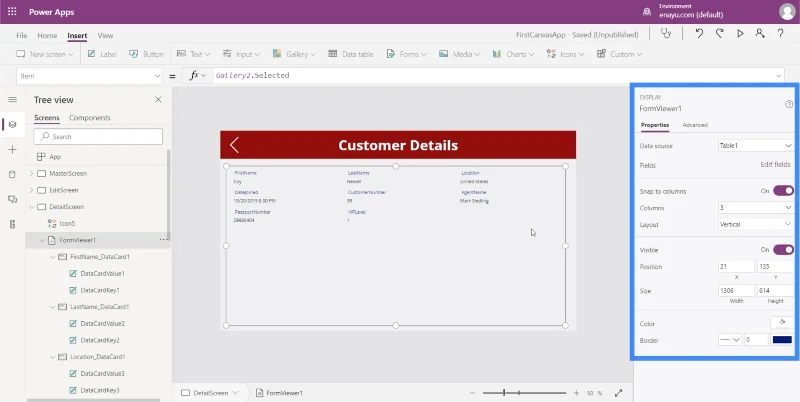This screenshot has width=800, height=402.
Task: Run the App checker stethoscope icon
Action: (x=666, y=34)
